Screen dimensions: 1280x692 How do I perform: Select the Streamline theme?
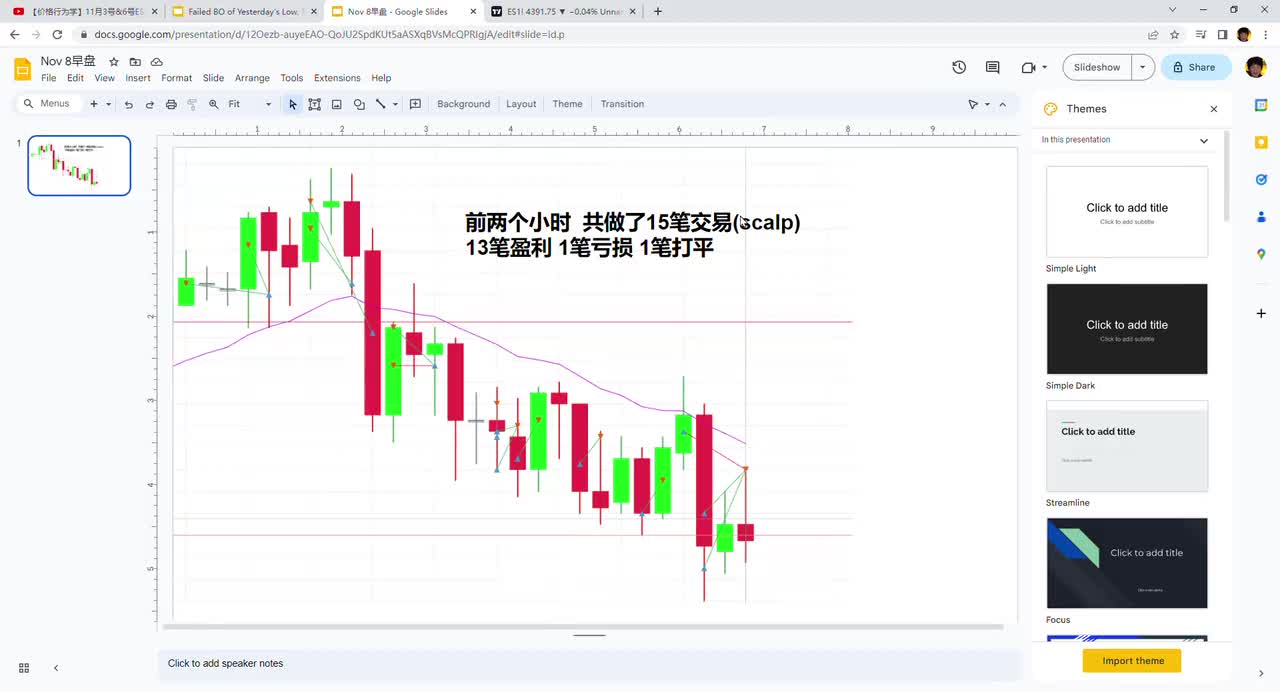pos(1127,446)
